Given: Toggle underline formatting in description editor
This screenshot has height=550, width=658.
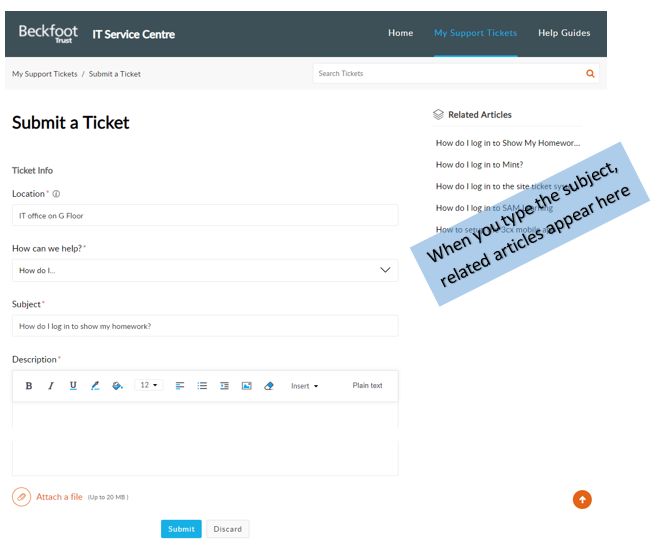Looking at the screenshot, I should pyautogui.click(x=73, y=386).
